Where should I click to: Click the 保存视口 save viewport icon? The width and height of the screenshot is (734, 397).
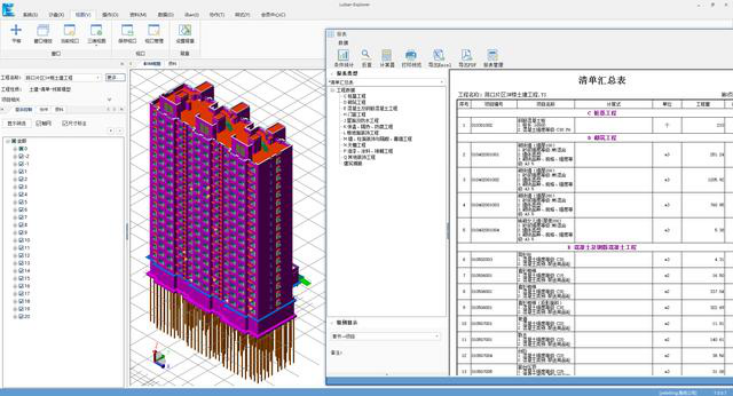tap(127, 30)
